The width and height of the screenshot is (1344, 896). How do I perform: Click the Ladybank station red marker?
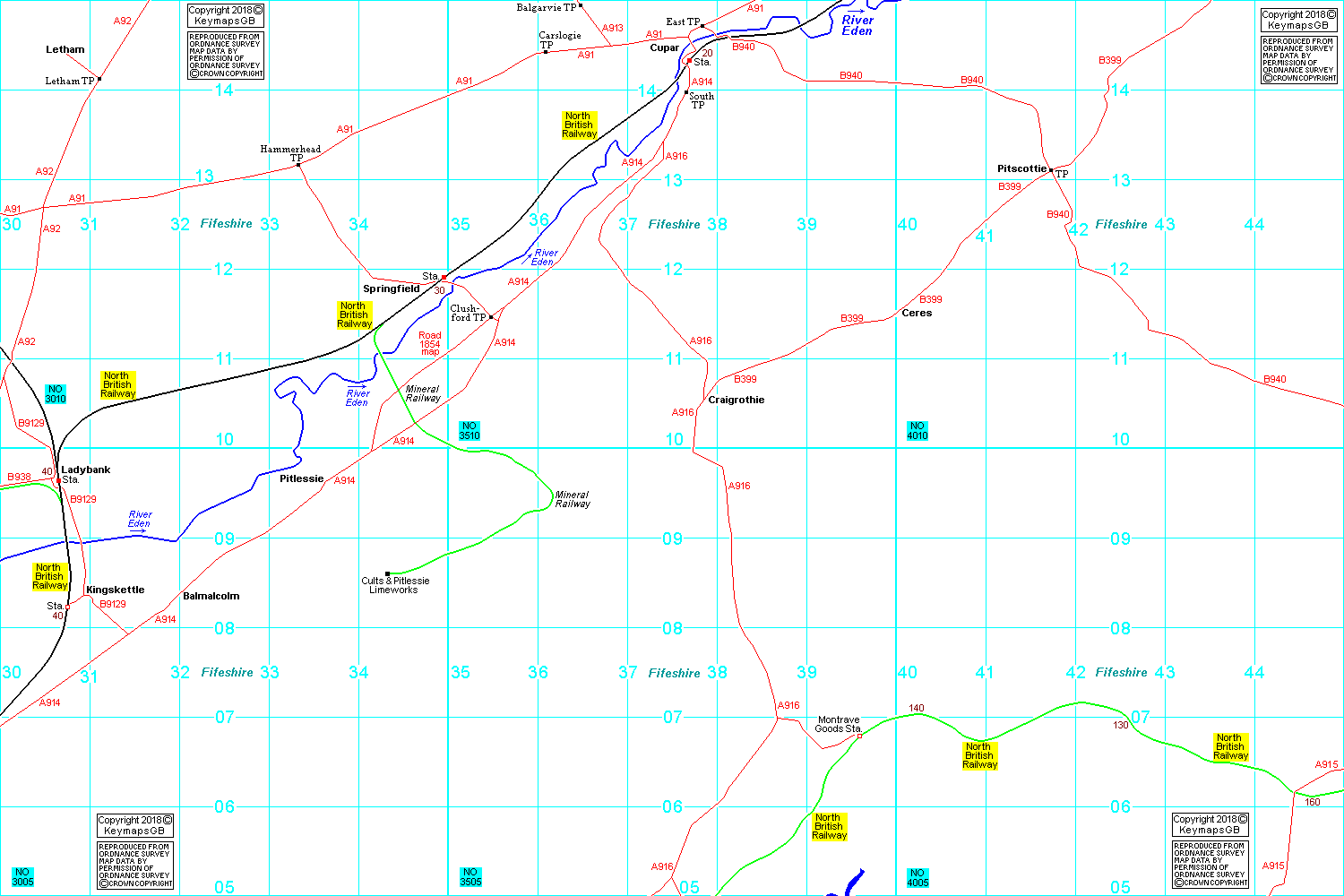coord(58,481)
